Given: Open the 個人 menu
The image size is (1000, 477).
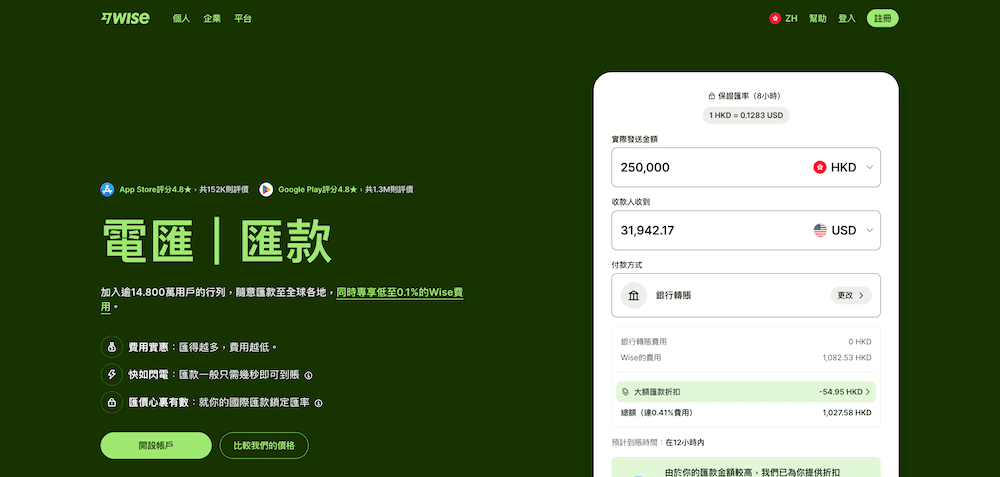Looking at the screenshot, I should [x=181, y=18].
